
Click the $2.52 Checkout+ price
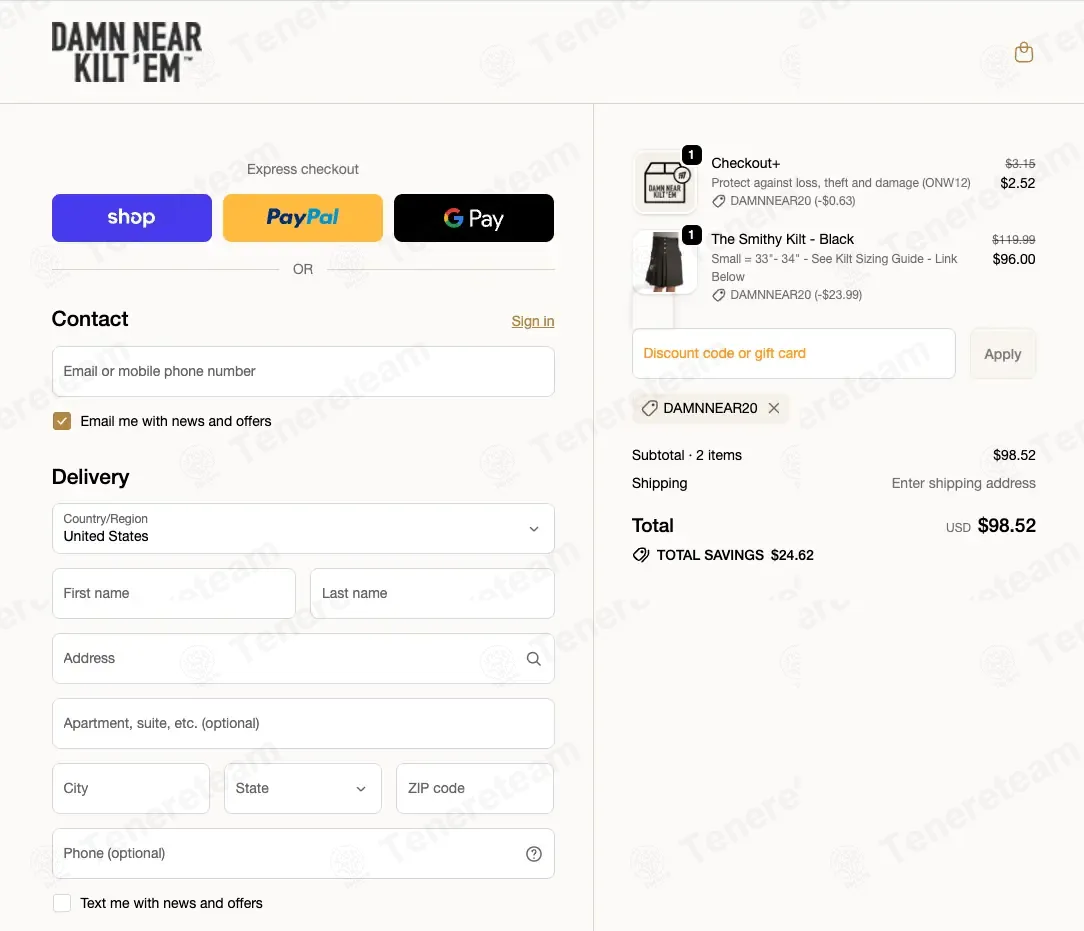(1018, 183)
